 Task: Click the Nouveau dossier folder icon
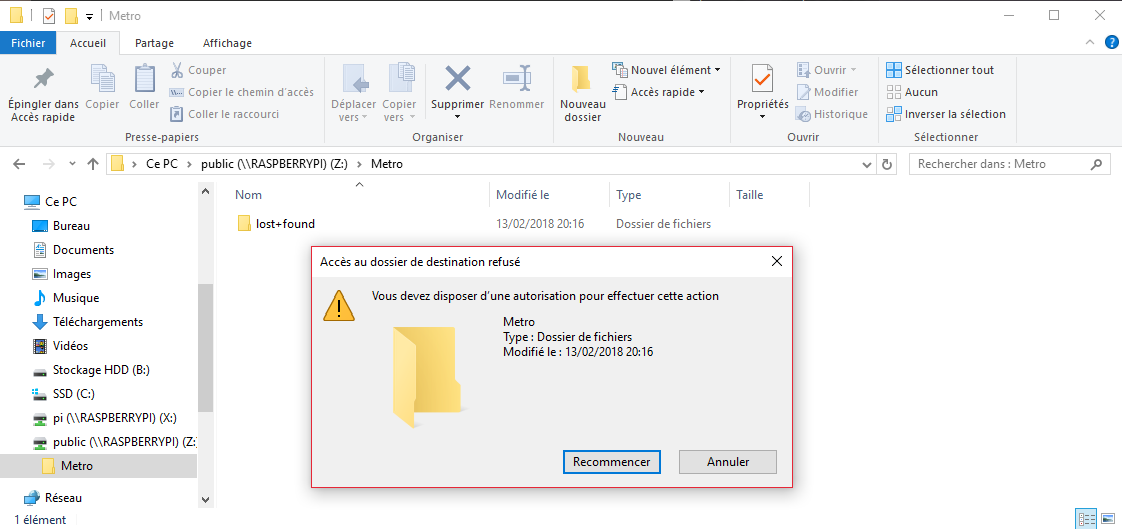point(582,79)
